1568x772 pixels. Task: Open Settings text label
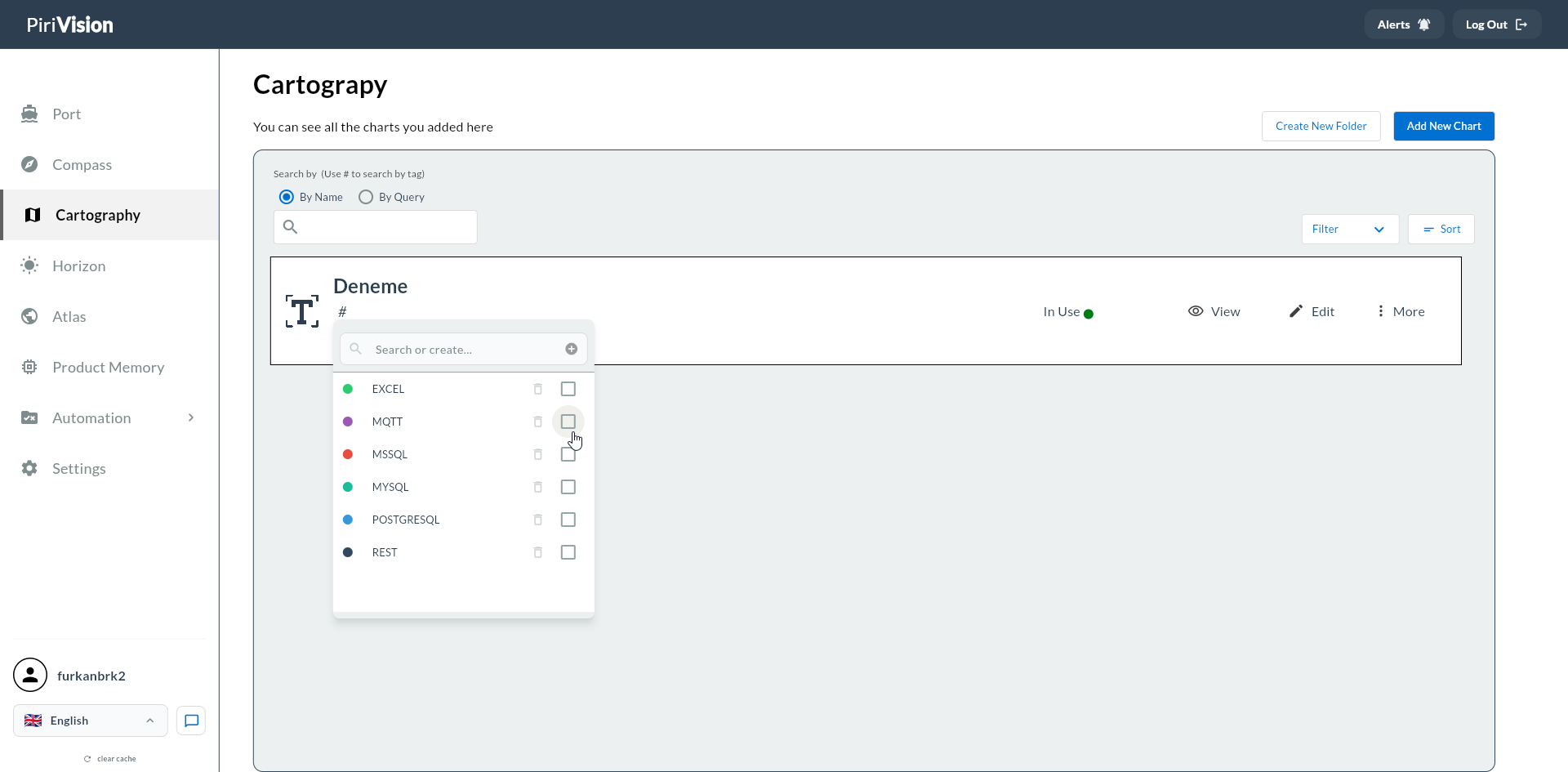click(x=79, y=468)
